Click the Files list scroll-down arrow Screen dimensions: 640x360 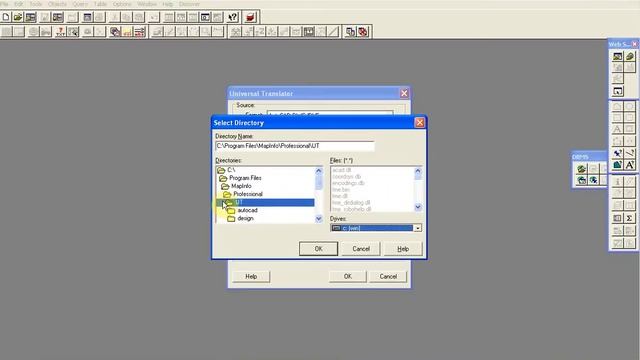click(418, 207)
